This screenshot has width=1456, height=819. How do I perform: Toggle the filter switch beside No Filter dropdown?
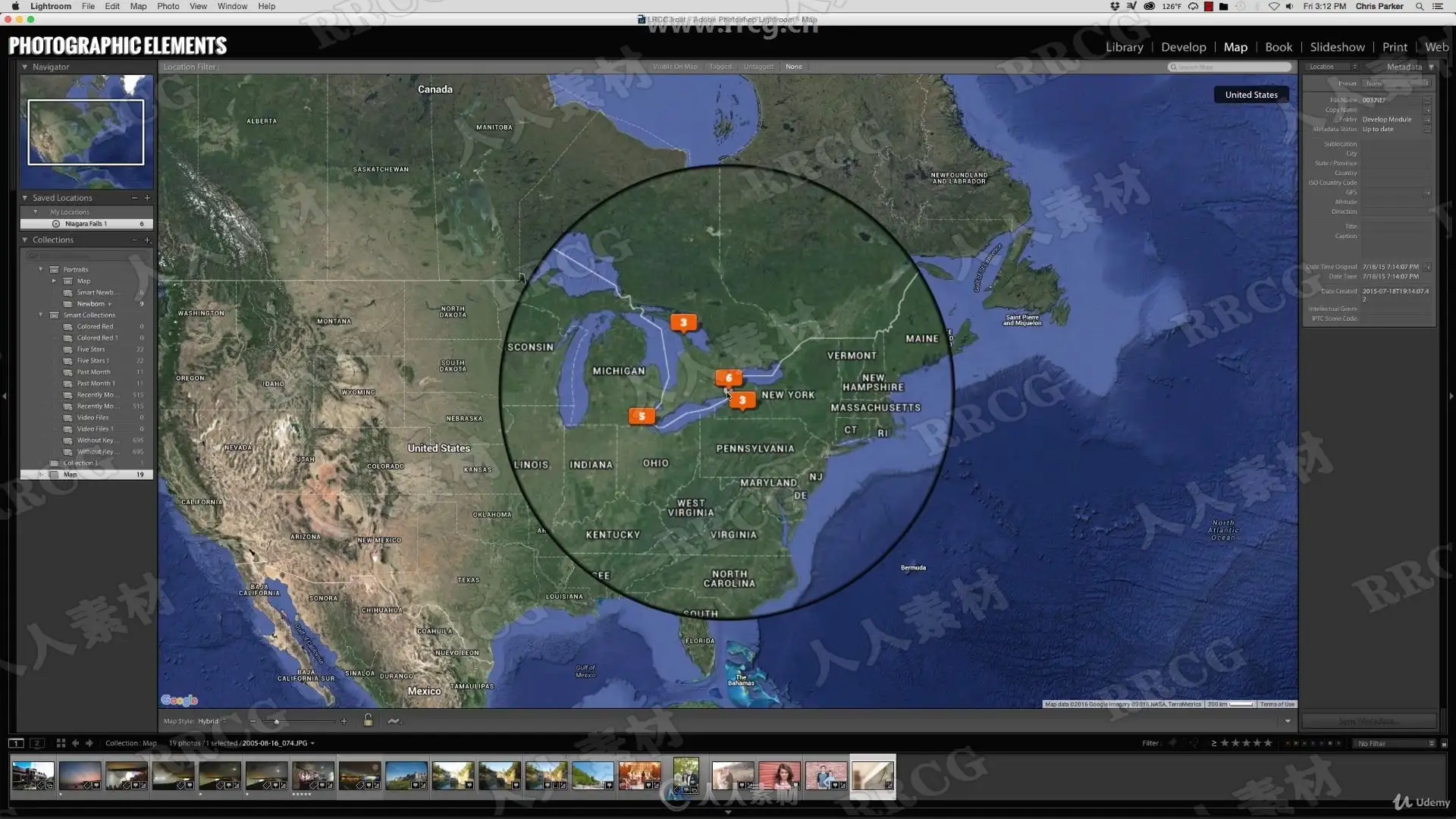coord(1444,743)
